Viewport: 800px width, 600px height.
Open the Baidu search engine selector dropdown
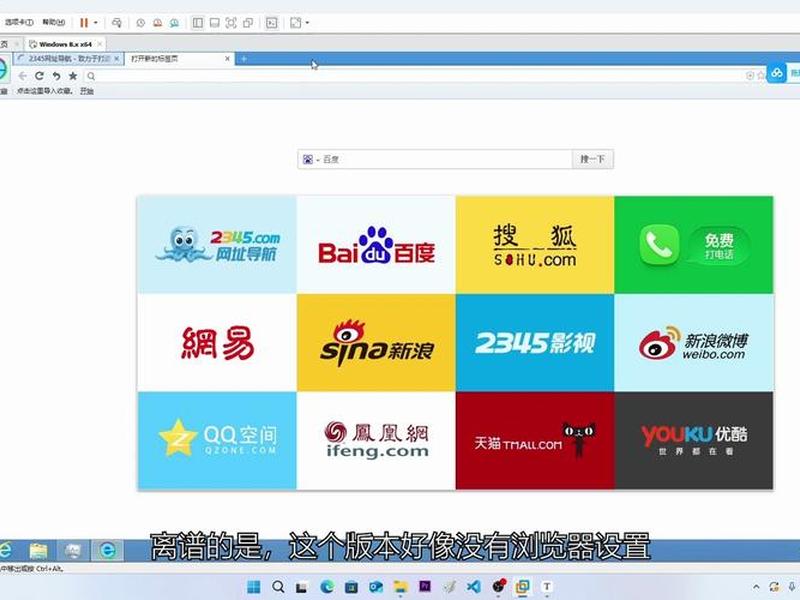coord(311,160)
